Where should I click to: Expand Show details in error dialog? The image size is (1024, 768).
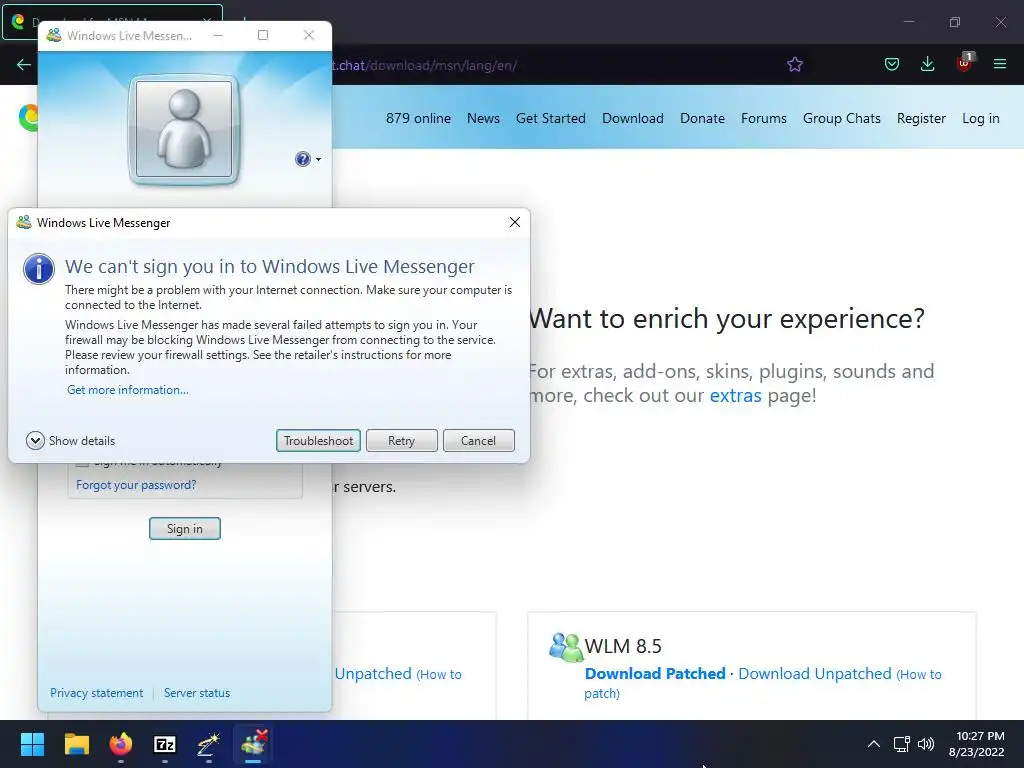(x=71, y=441)
